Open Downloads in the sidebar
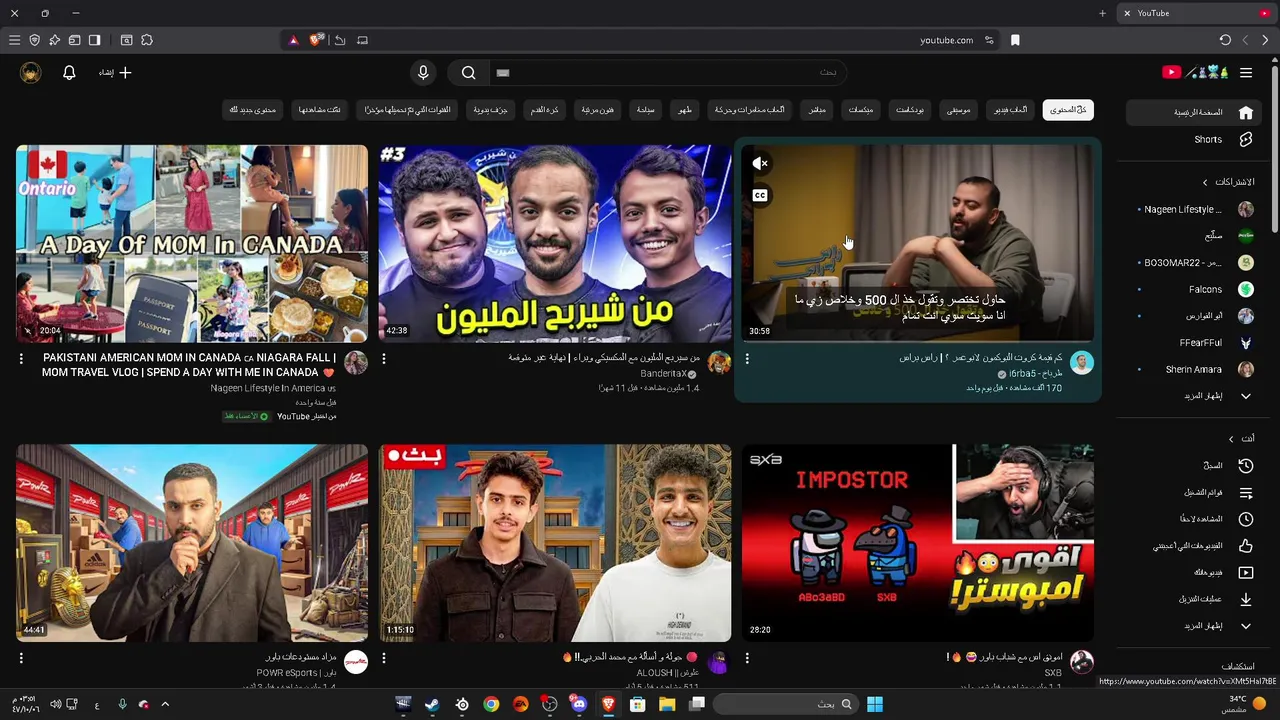This screenshot has width=1280, height=720. point(1195,599)
